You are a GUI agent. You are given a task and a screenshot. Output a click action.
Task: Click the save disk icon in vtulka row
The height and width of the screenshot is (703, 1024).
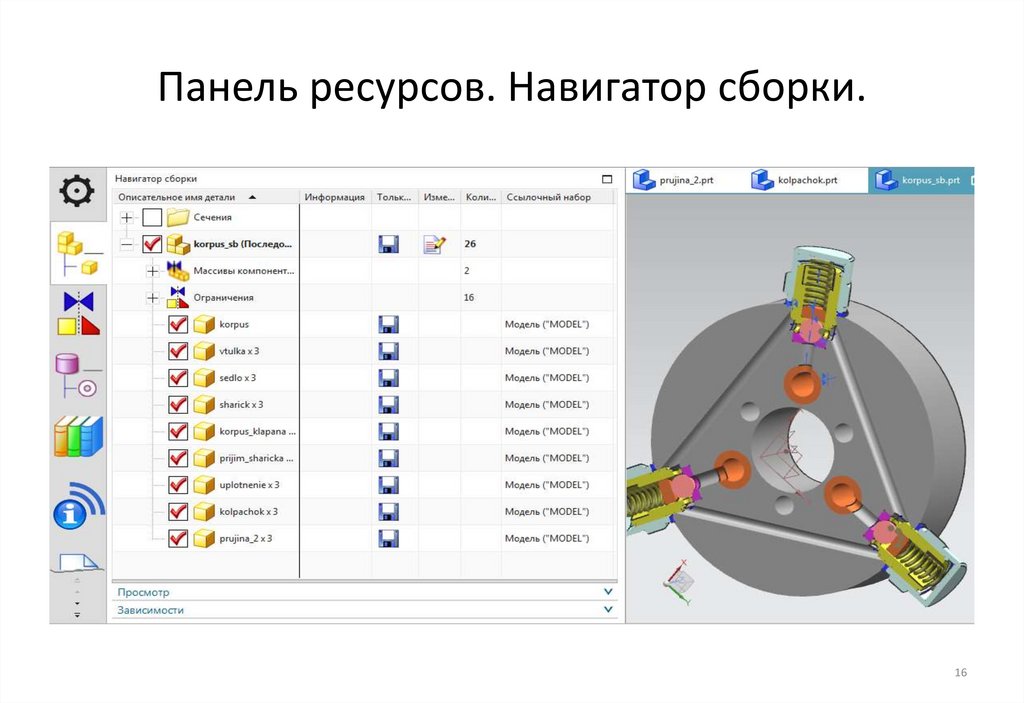click(x=389, y=352)
